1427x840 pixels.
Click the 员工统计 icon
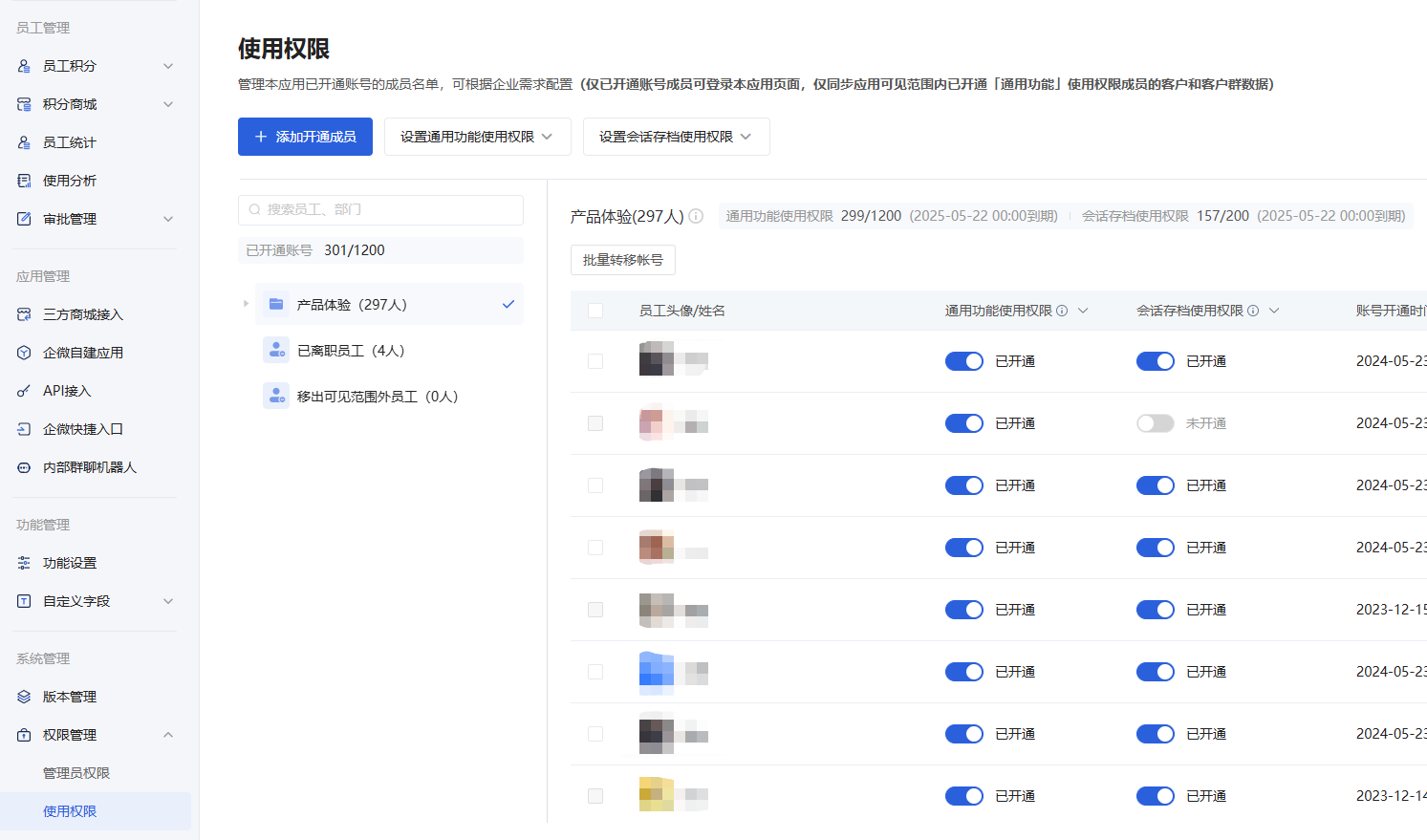tap(24, 142)
